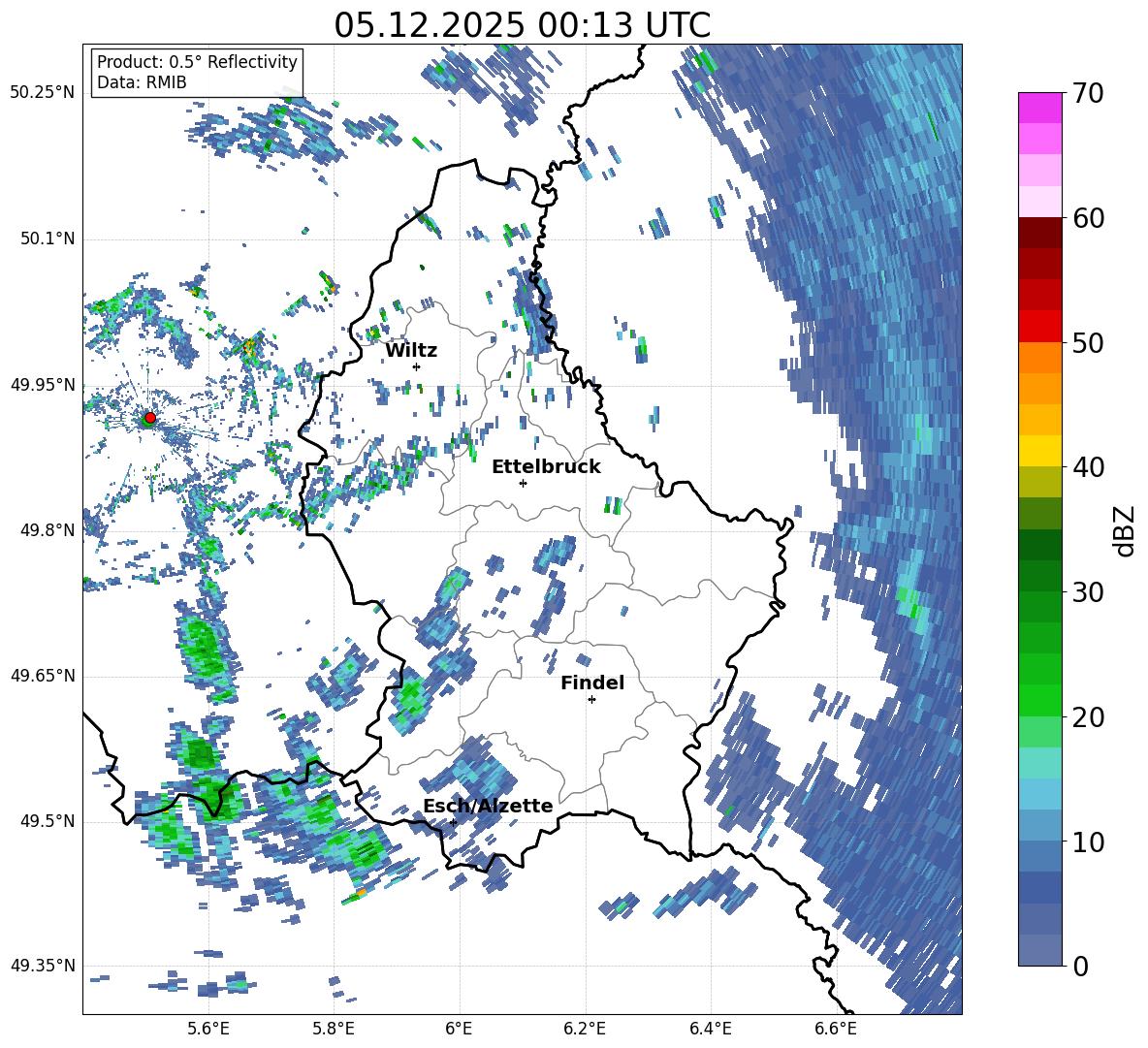The image size is (1148, 1048).
Task: Click the orange colorbar segment below 50
Action: [1039, 357]
